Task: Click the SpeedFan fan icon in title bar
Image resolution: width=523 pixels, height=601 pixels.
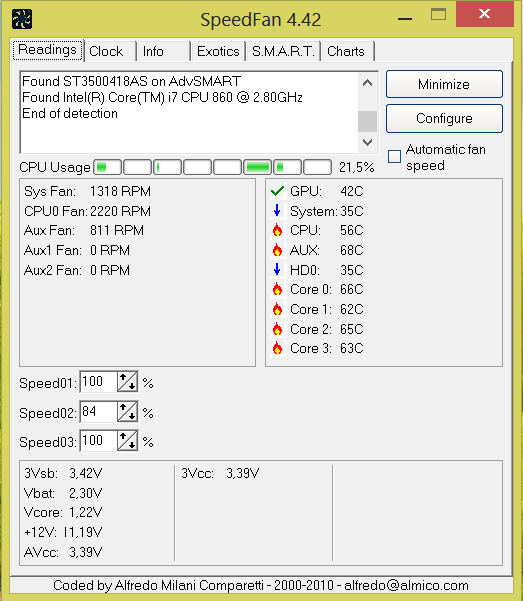Action: 22,19
